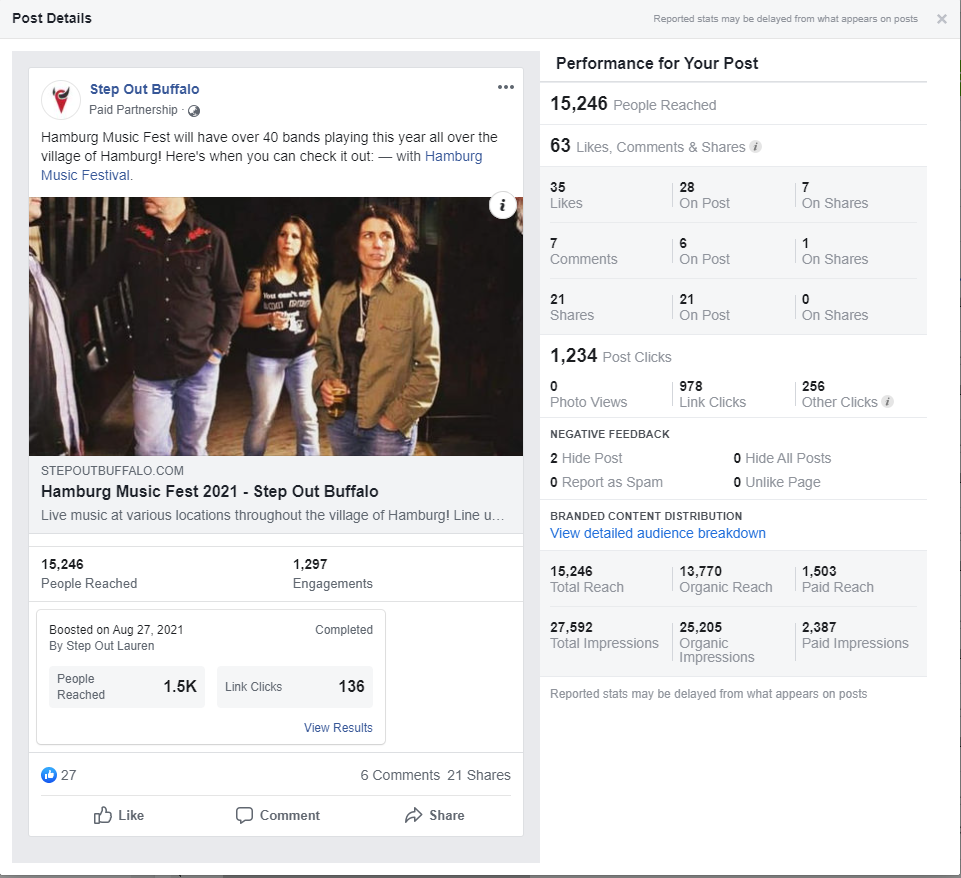The width and height of the screenshot is (961, 878).
Task: Like the post
Action: [x=119, y=815]
